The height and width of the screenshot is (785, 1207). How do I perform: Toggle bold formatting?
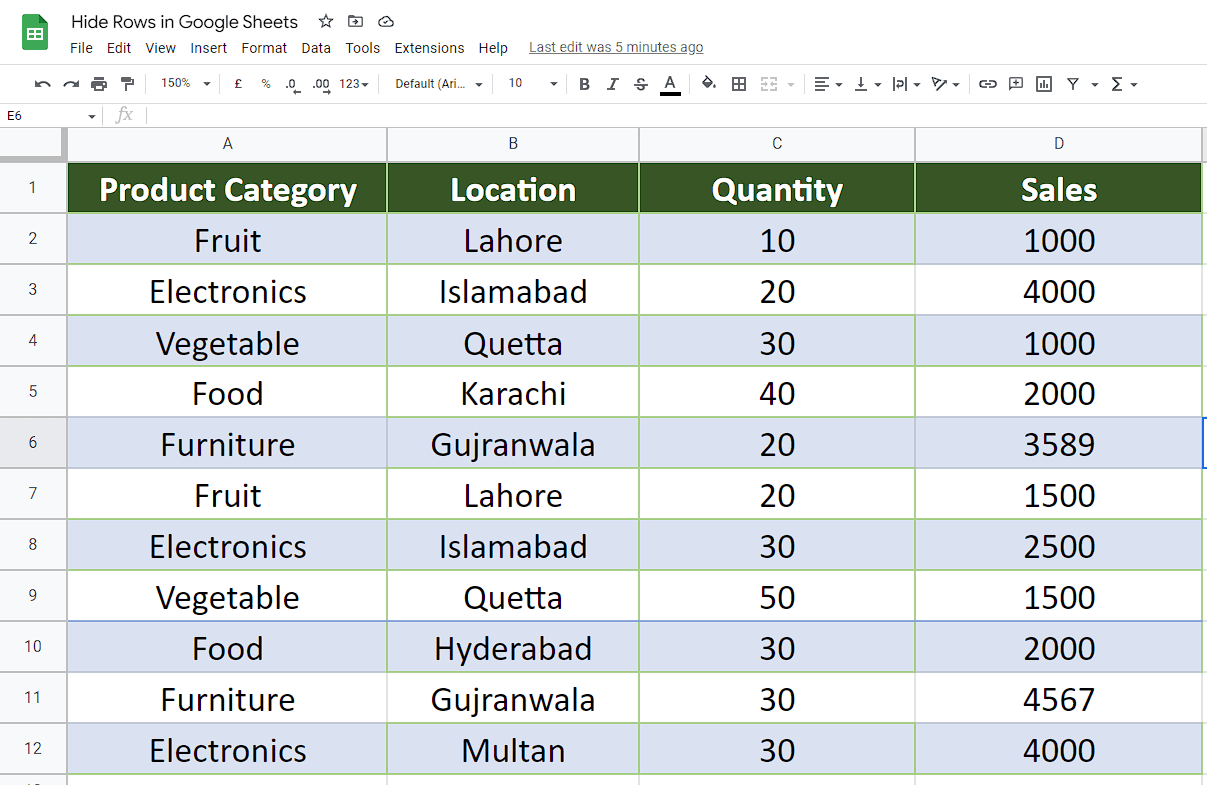(584, 84)
